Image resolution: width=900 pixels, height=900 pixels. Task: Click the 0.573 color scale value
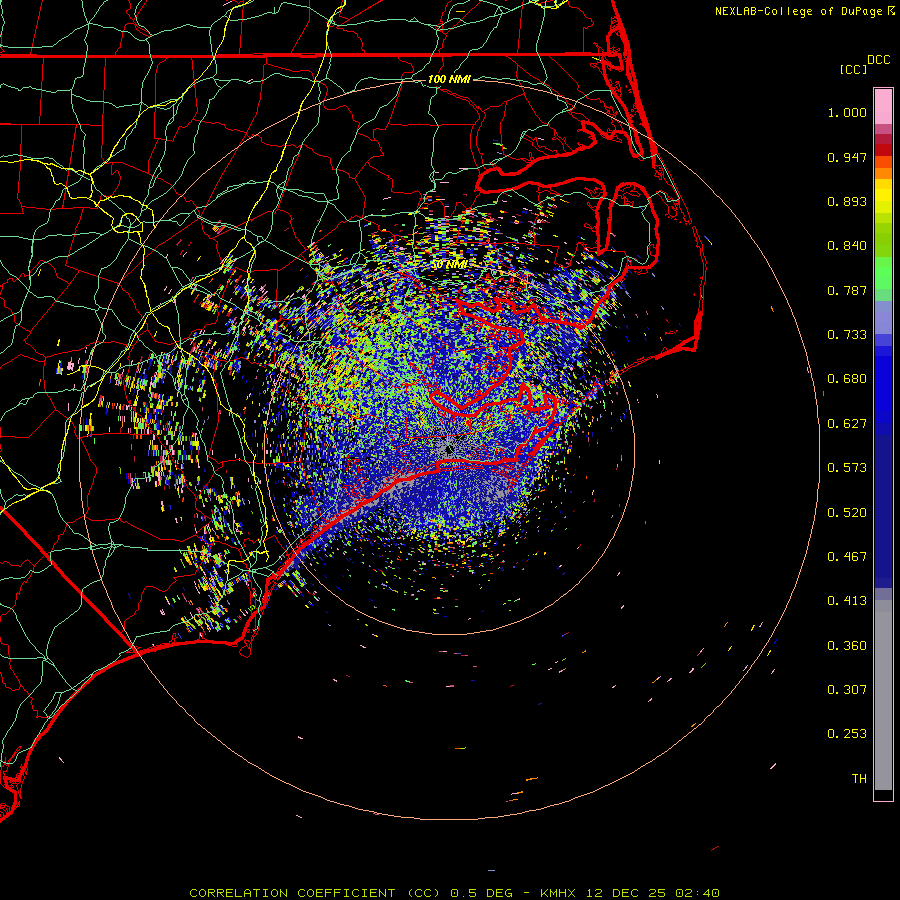point(847,468)
